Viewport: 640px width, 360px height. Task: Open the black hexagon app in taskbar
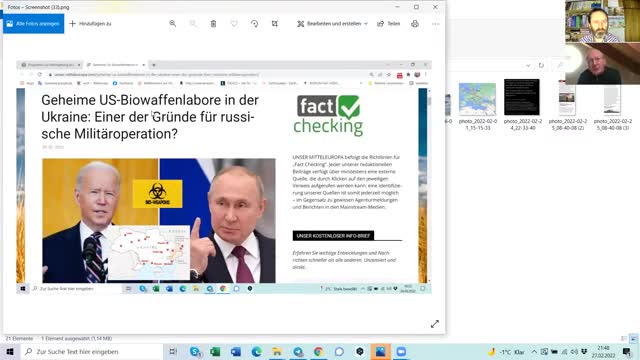[360, 352]
